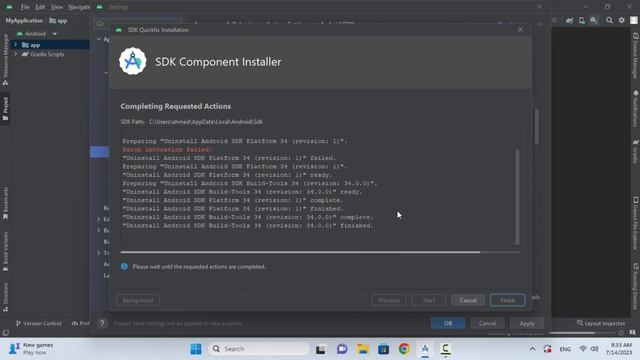Click the SDK Manager toolbar icon

[x=594, y=20]
